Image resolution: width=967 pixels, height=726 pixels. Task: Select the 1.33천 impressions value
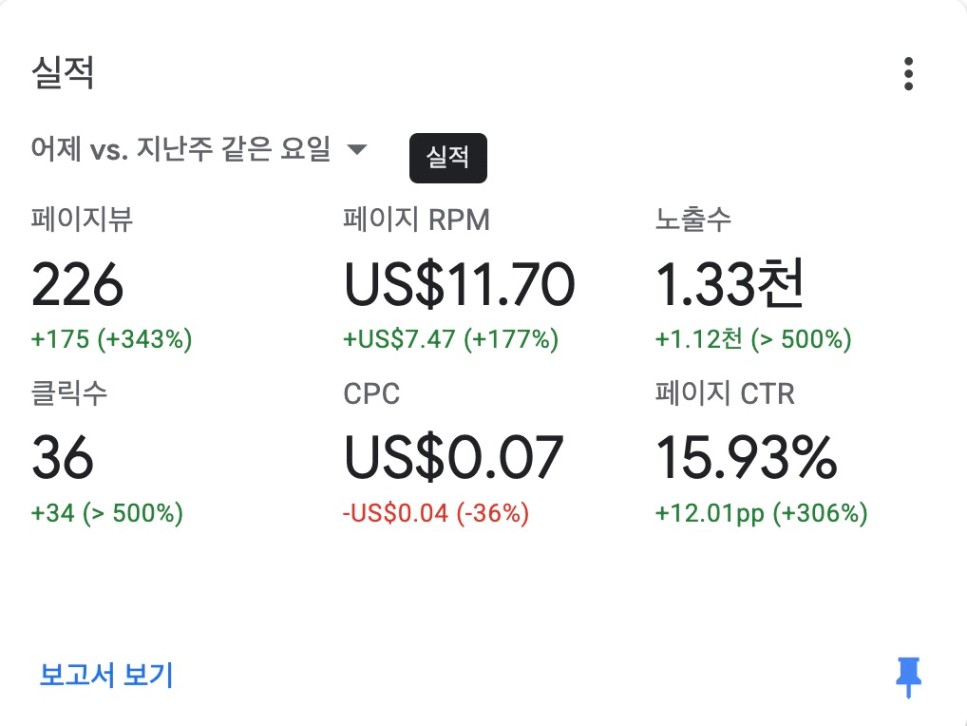(x=730, y=285)
